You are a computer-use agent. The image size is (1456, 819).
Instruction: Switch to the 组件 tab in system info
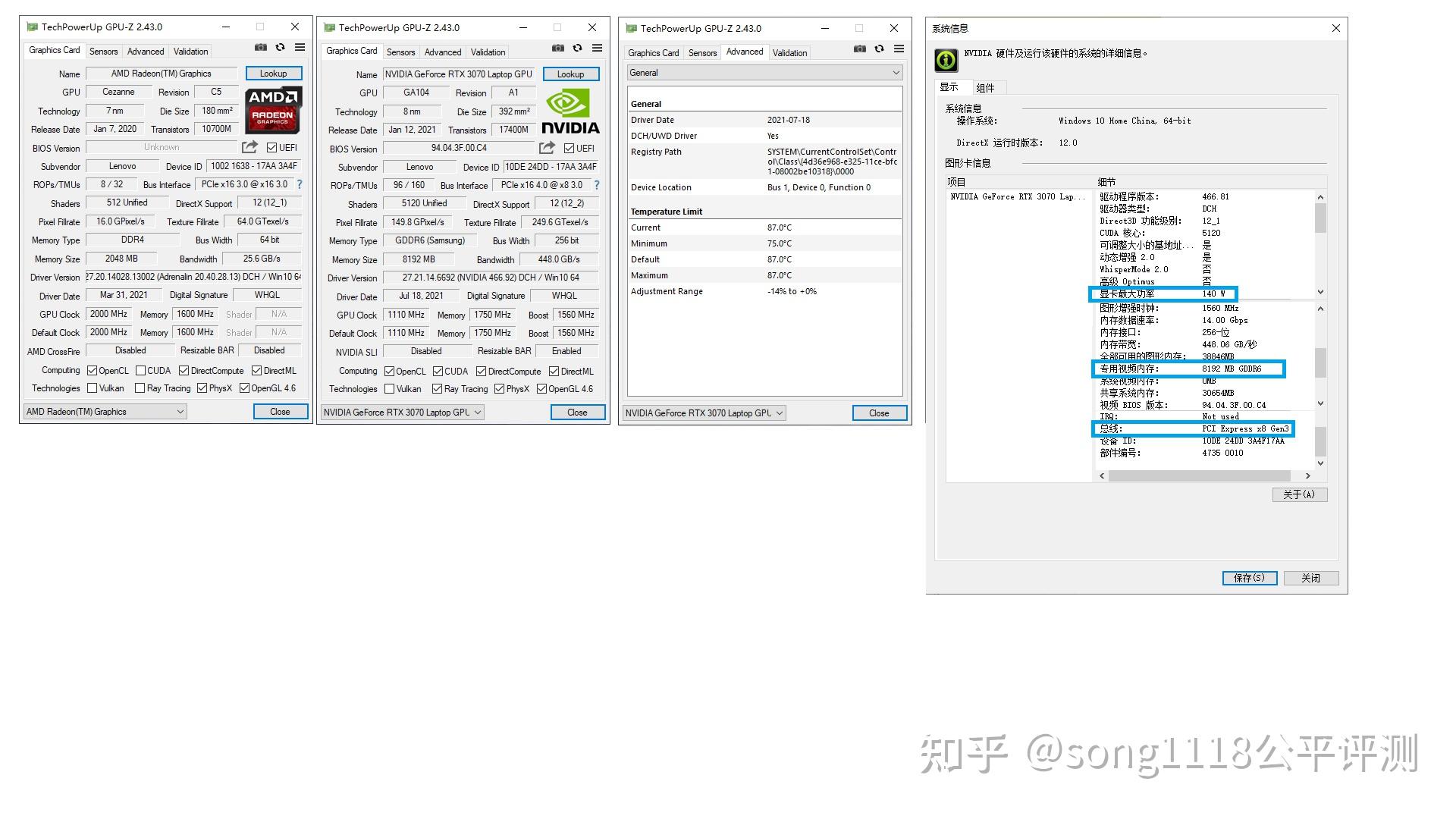(x=986, y=86)
